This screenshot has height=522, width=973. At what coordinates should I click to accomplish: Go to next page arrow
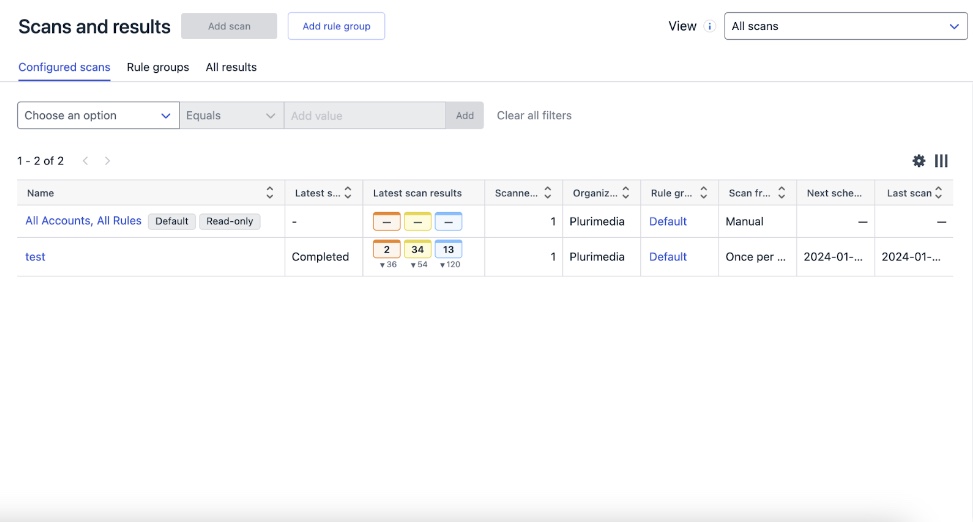coord(107,161)
